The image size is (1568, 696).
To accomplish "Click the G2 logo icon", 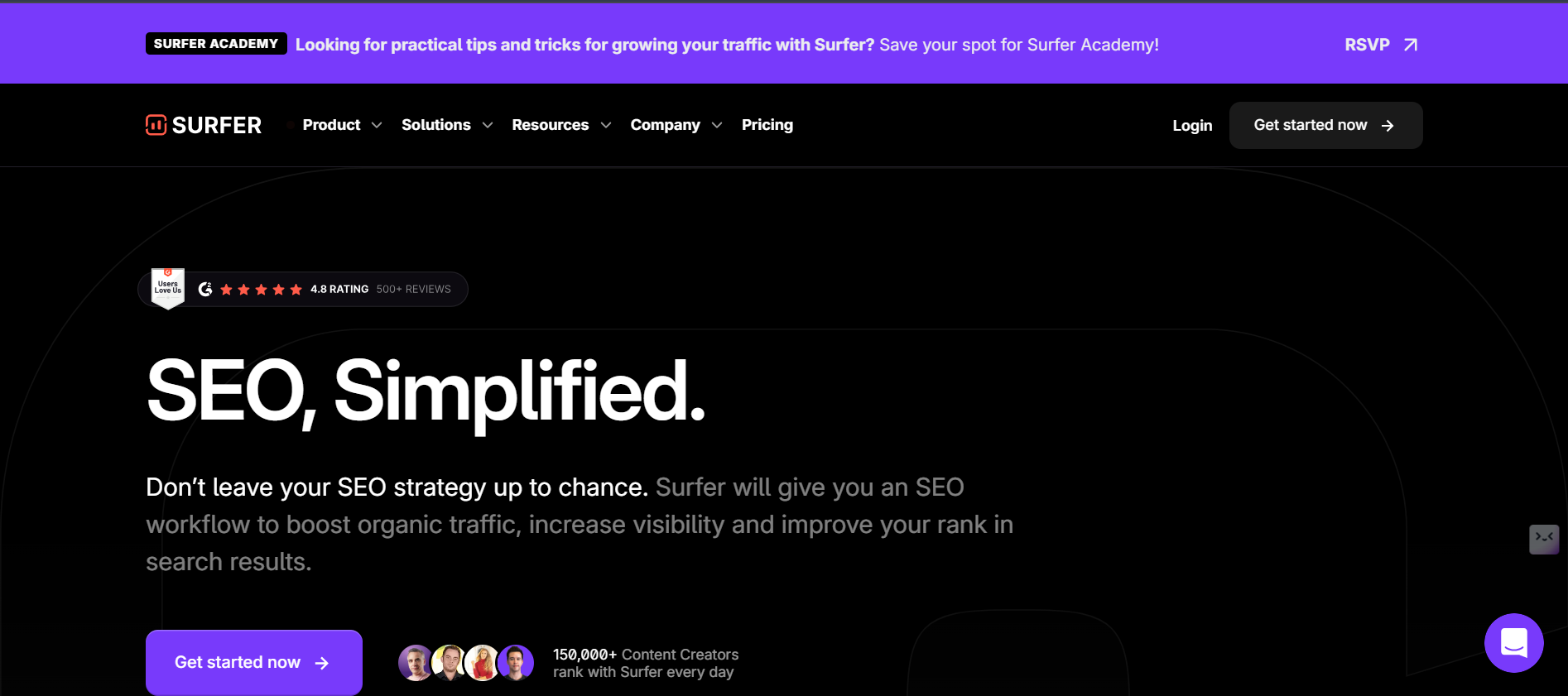I will 205,289.
